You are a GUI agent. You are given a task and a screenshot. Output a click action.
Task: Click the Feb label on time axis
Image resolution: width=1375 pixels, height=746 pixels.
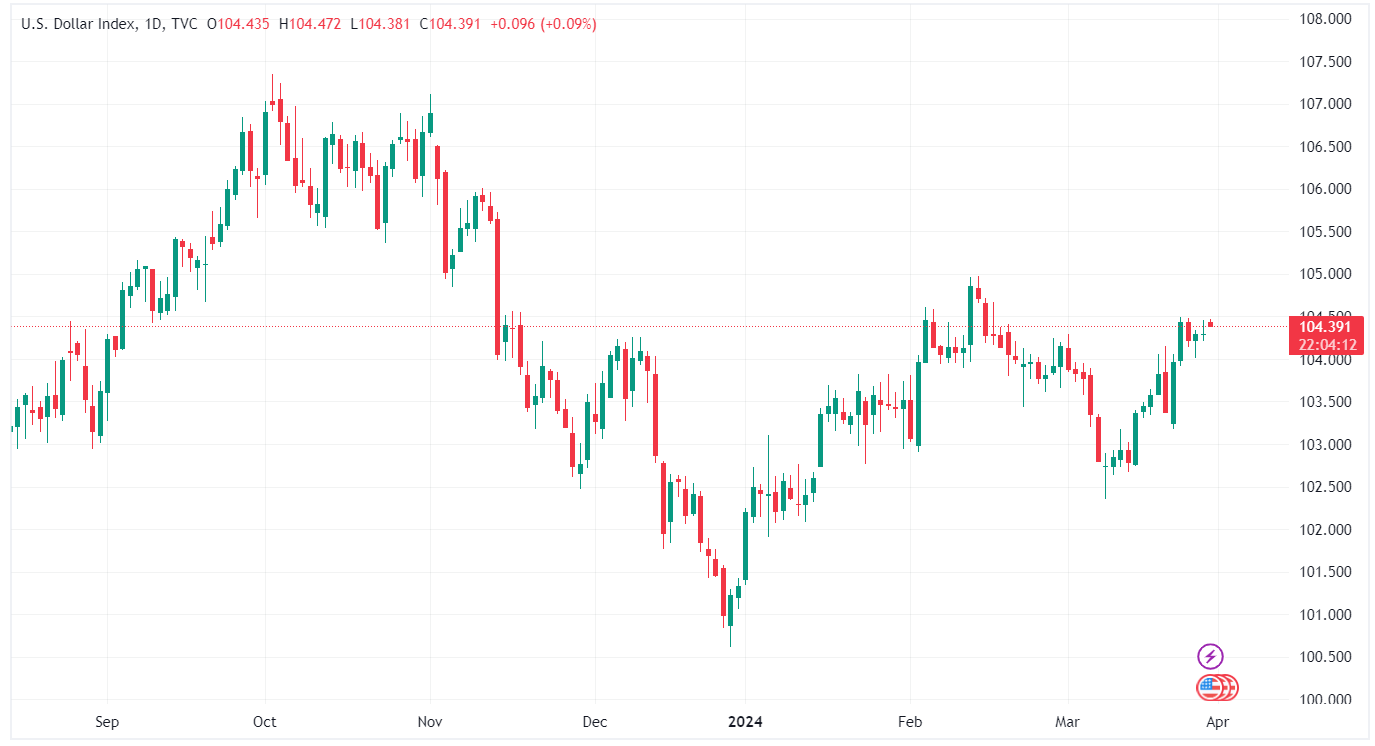pos(910,722)
